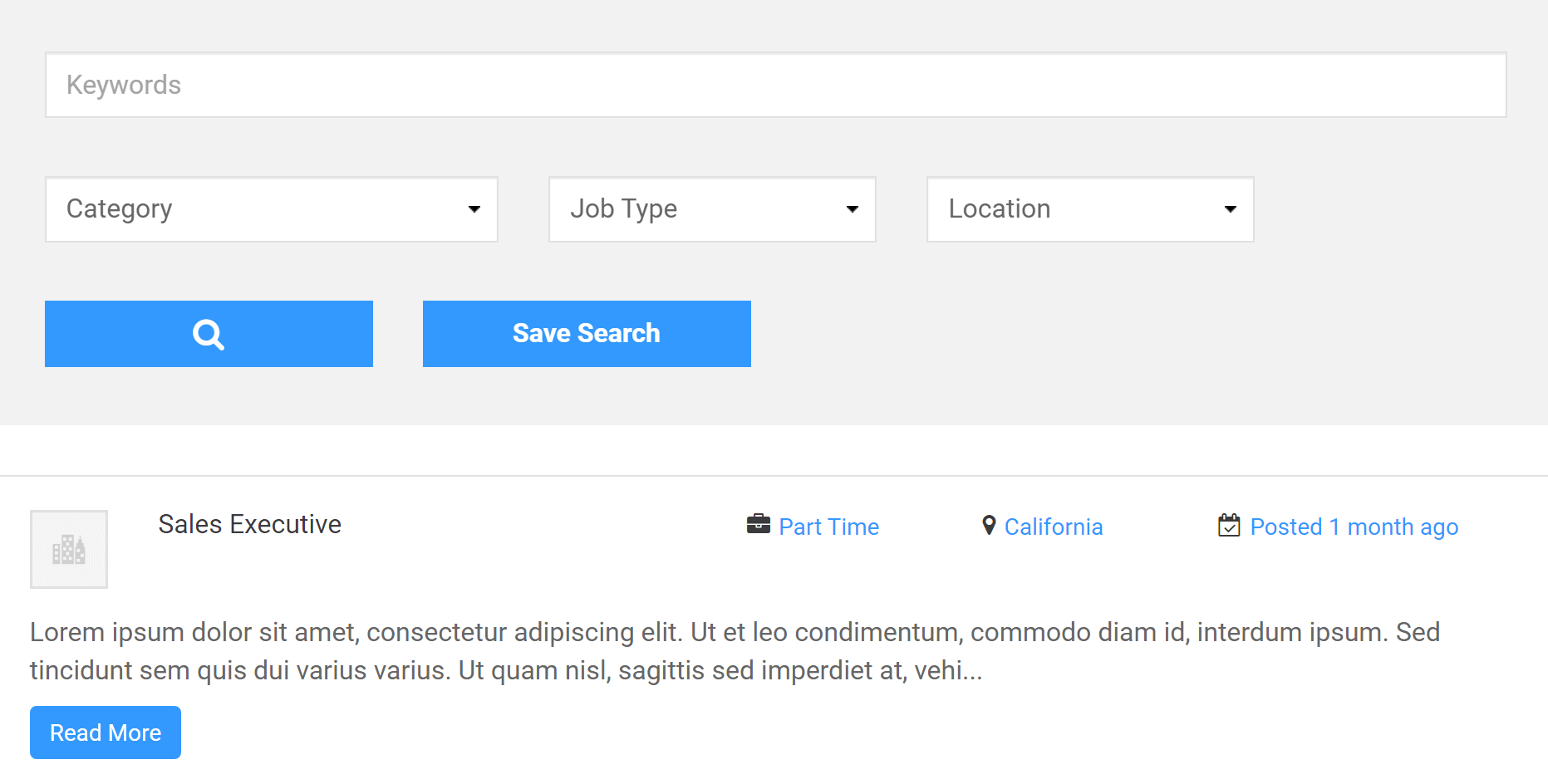Click the dropdown arrow on Job Type
1548x784 pixels.
click(x=853, y=209)
